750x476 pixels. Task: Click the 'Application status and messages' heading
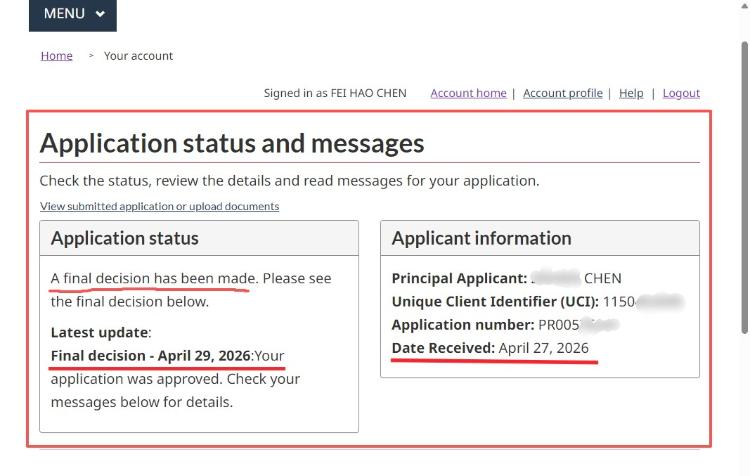click(232, 143)
